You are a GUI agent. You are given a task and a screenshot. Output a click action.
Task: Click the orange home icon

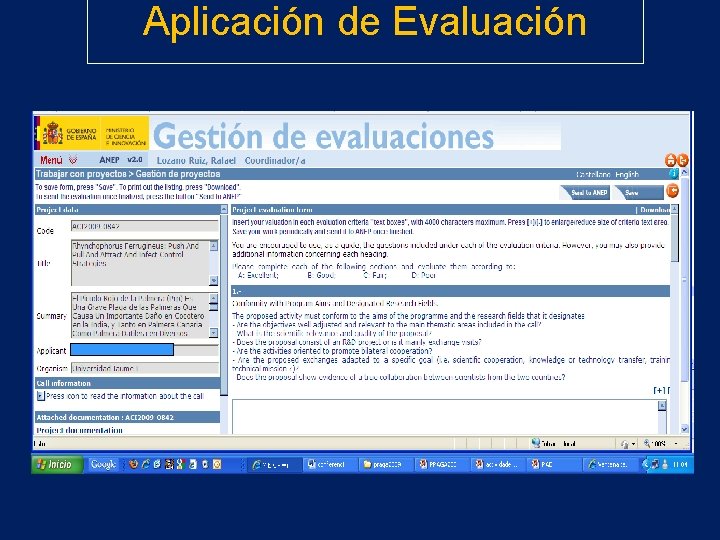671,160
